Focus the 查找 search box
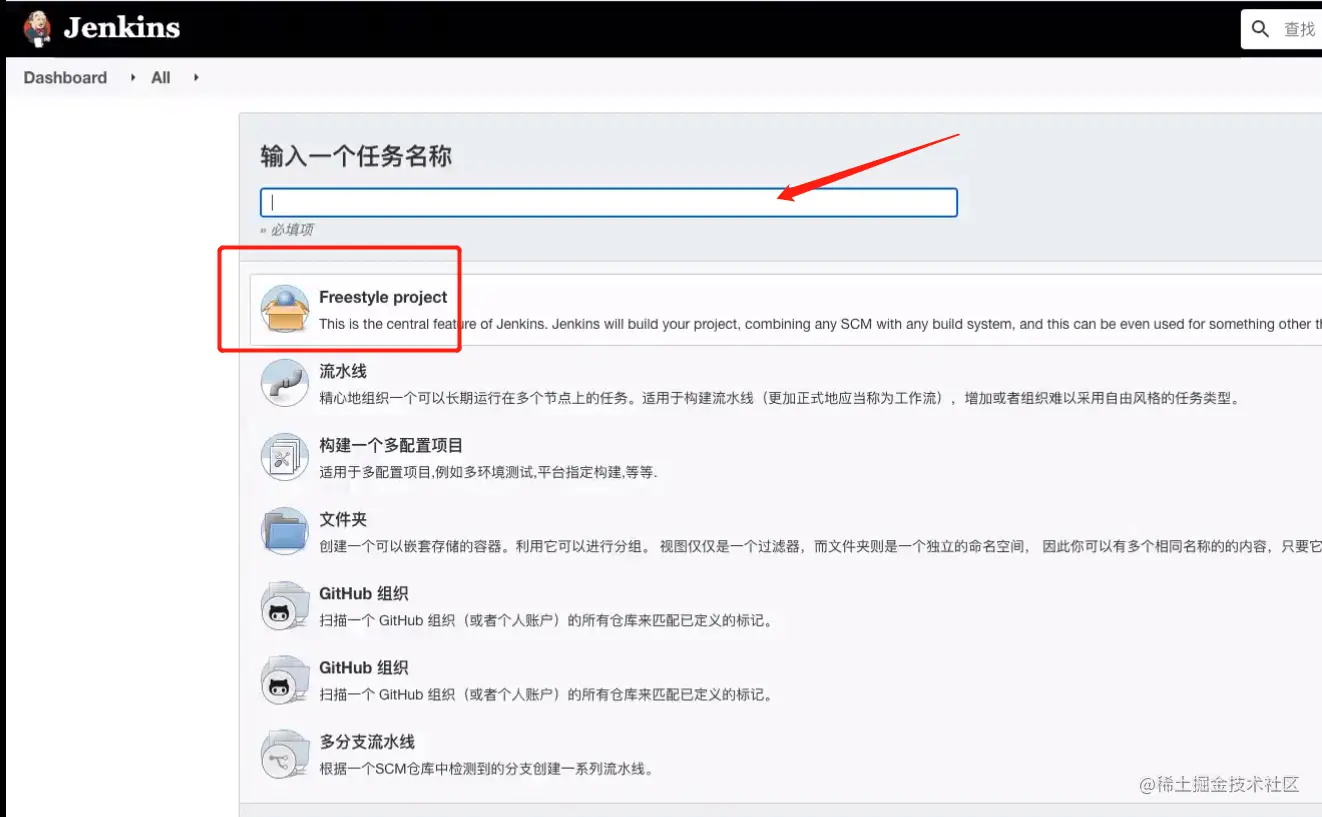 click(1282, 29)
